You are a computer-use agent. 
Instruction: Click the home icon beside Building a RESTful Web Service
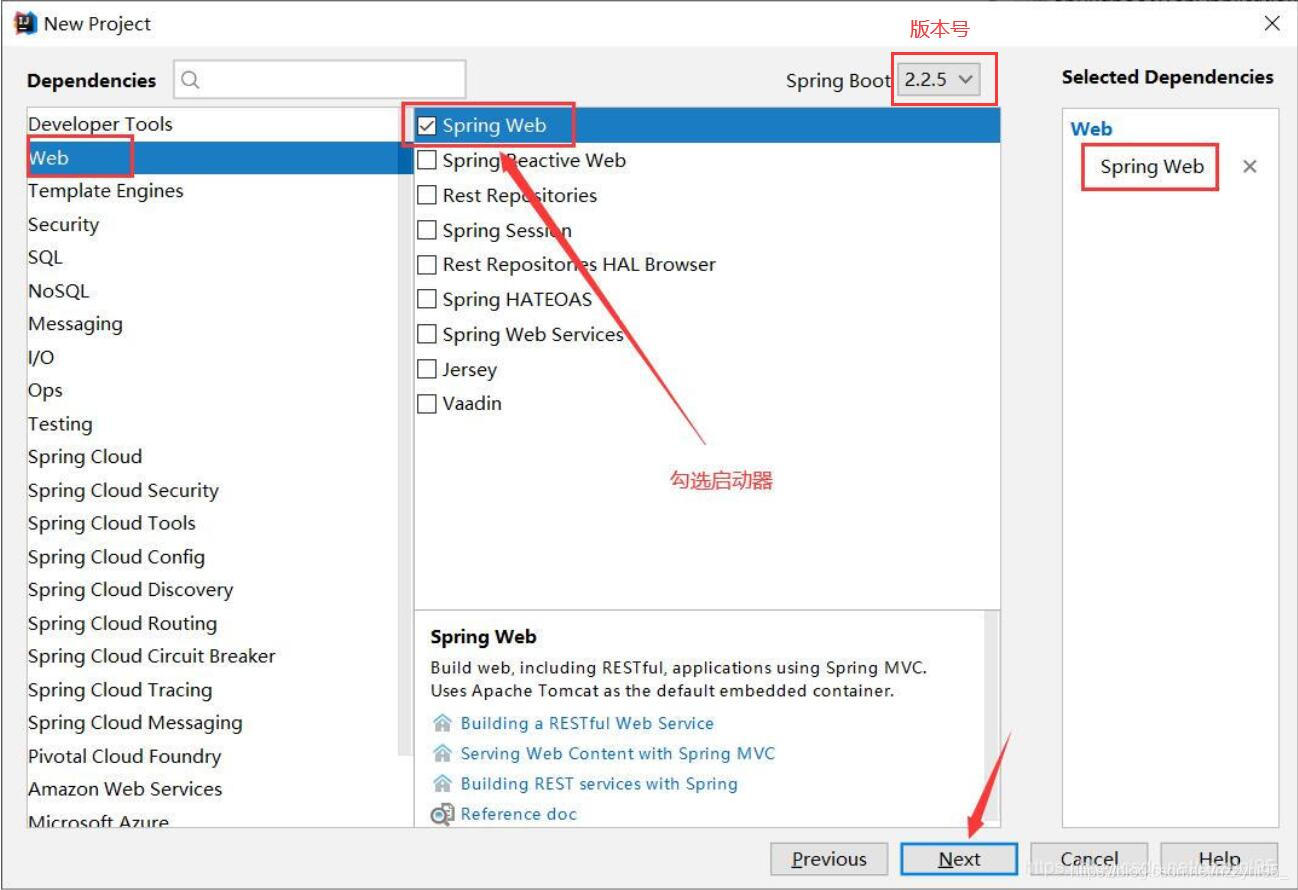(x=442, y=723)
